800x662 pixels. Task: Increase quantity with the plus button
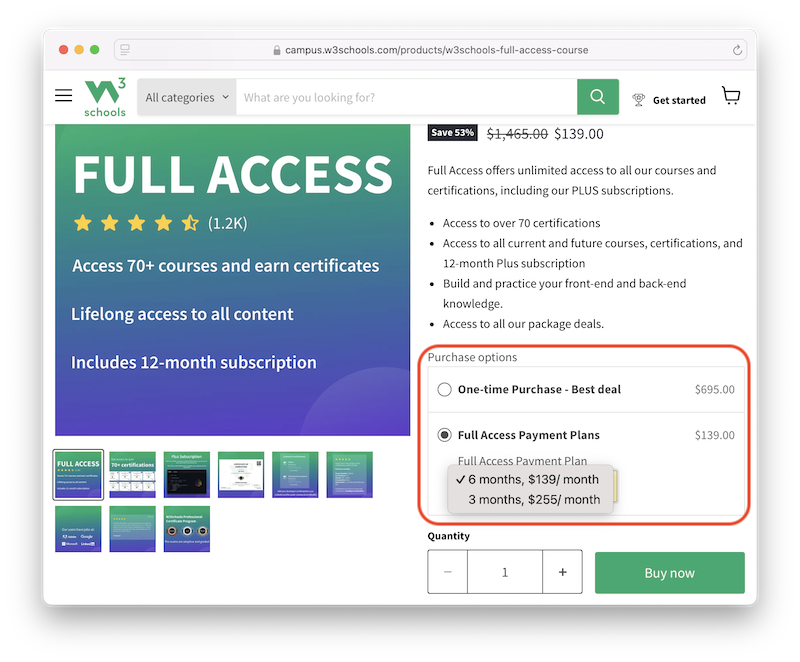[562, 572]
